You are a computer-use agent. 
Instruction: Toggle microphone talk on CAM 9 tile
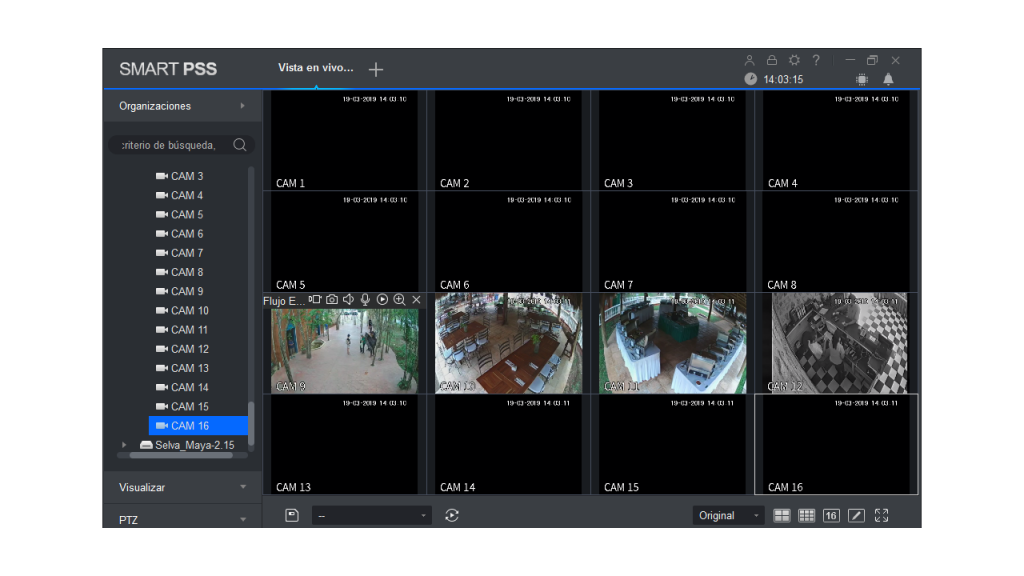(x=365, y=300)
